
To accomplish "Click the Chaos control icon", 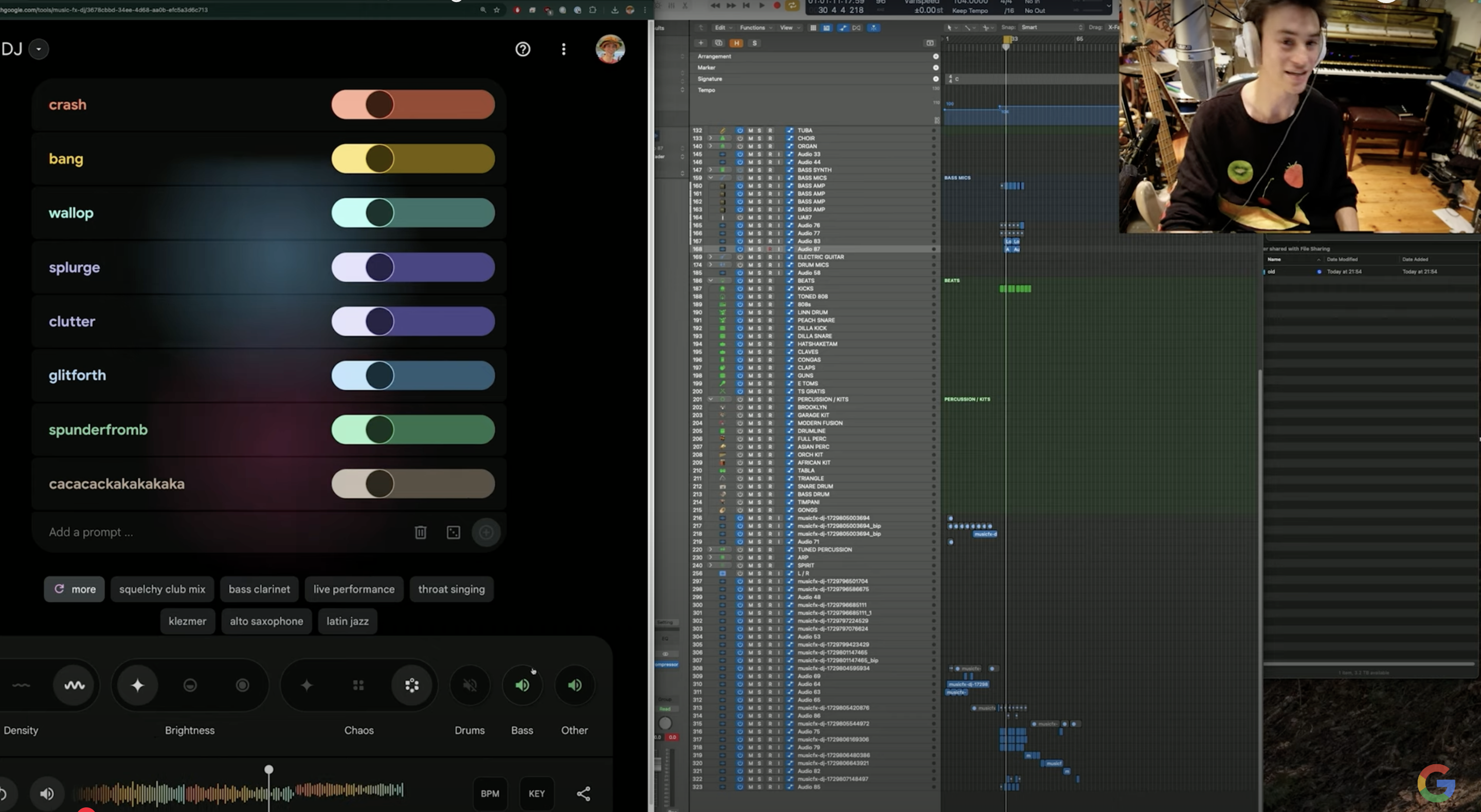I will pyautogui.click(x=411, y=685).
